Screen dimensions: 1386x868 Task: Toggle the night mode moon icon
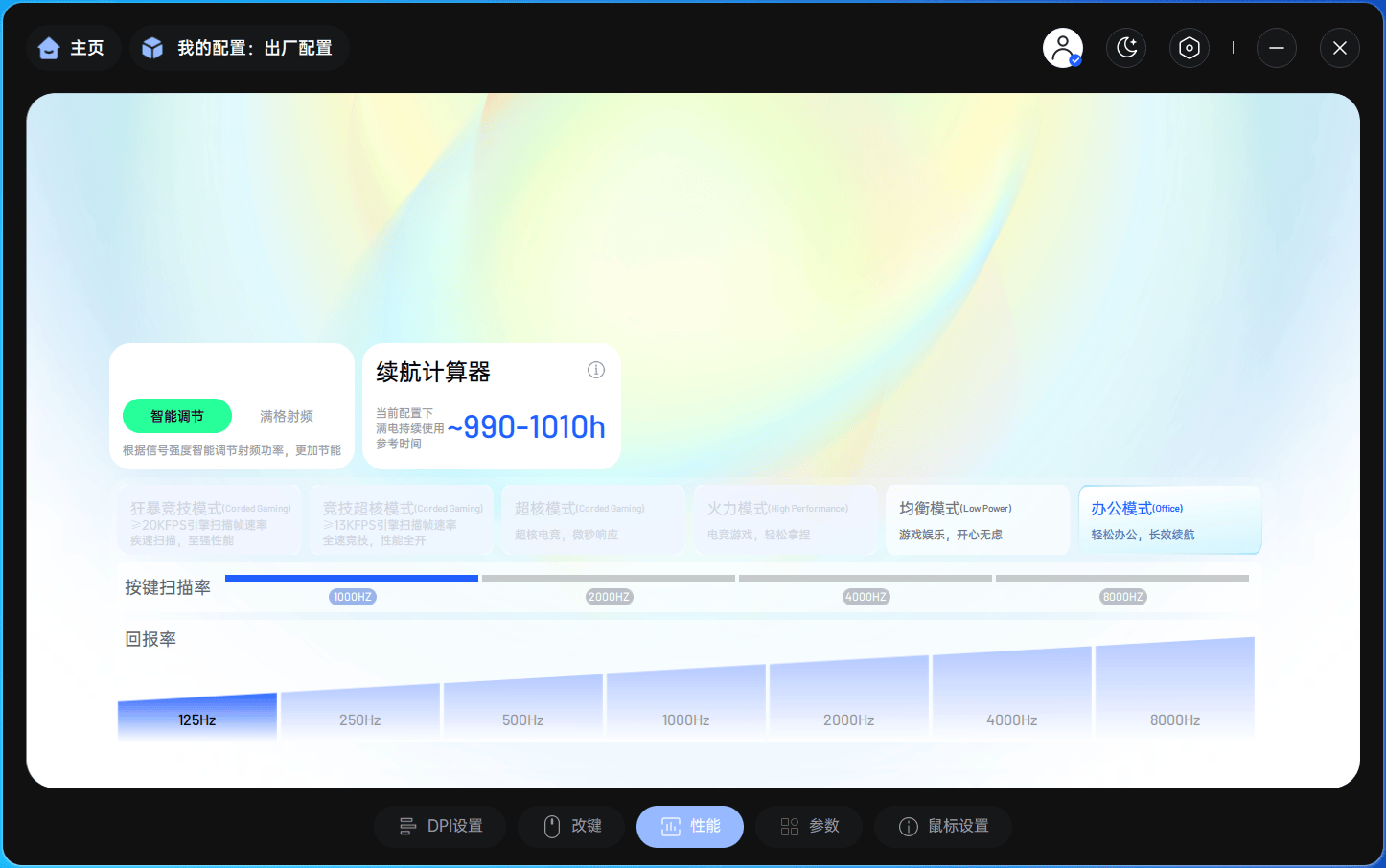1126,48
